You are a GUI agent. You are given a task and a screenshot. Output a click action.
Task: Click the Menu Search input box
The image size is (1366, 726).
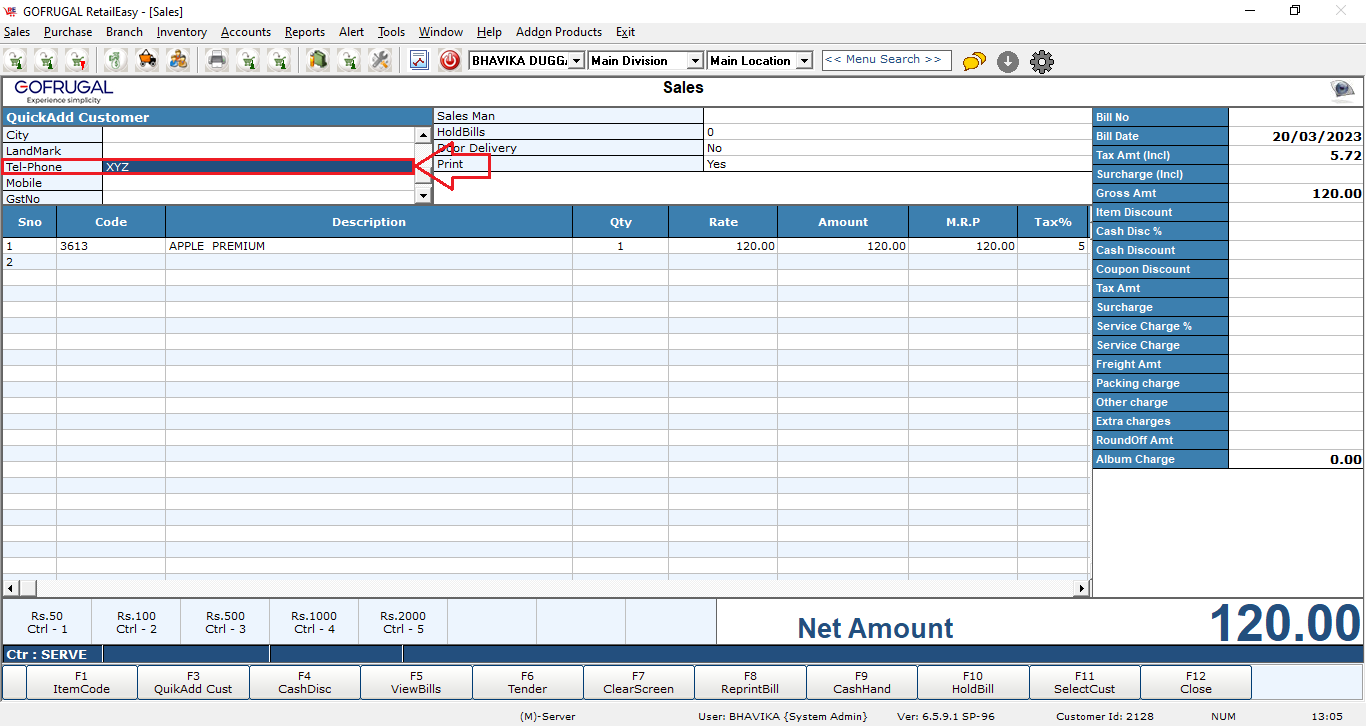click(x=886, y=60)
